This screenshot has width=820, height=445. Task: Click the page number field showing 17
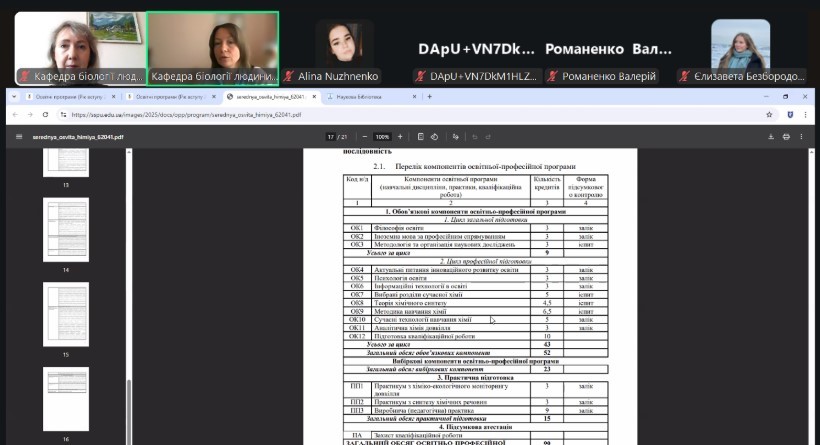(x=330, y=137)
